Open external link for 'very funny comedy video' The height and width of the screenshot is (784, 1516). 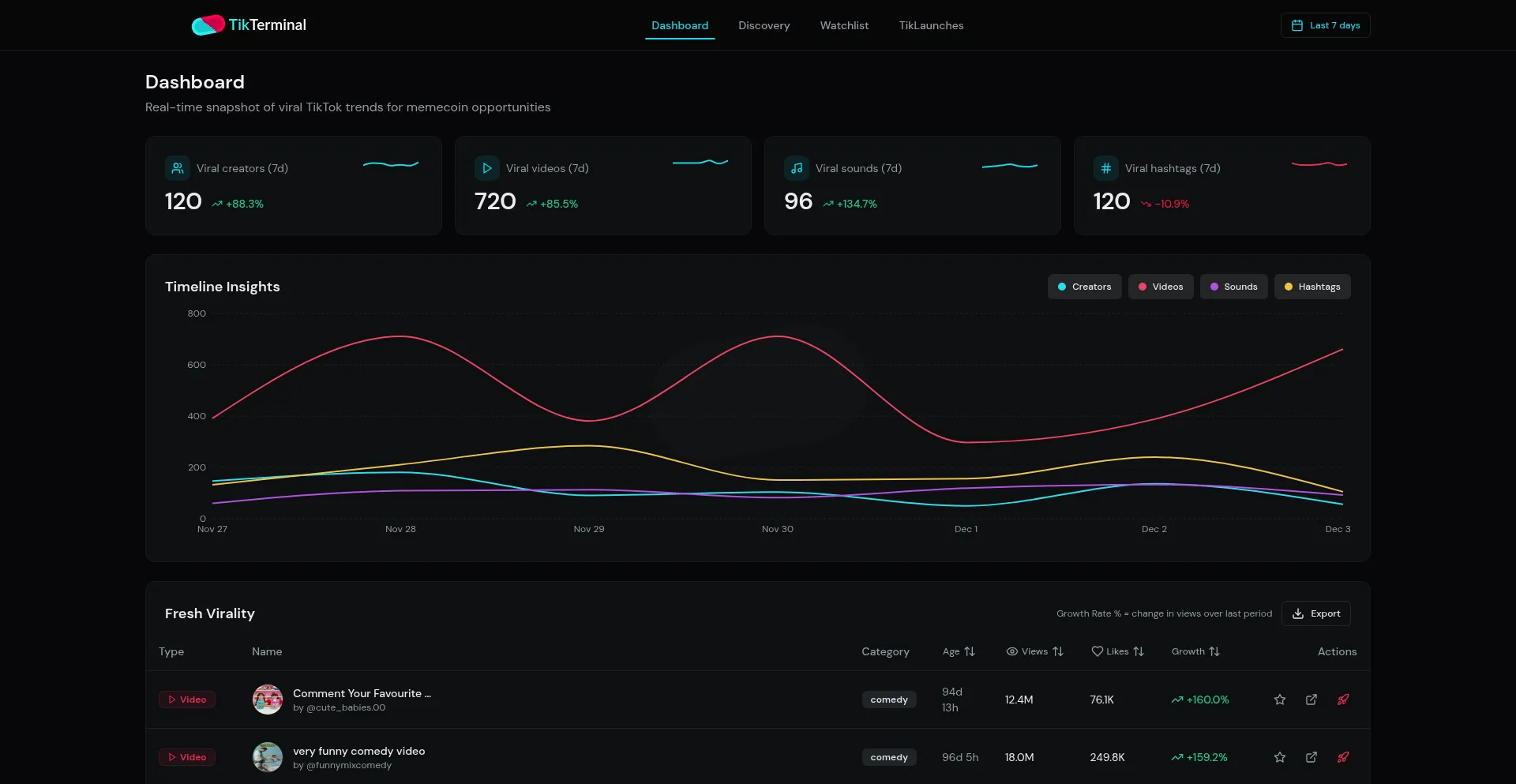click(x=1311, y=757)
